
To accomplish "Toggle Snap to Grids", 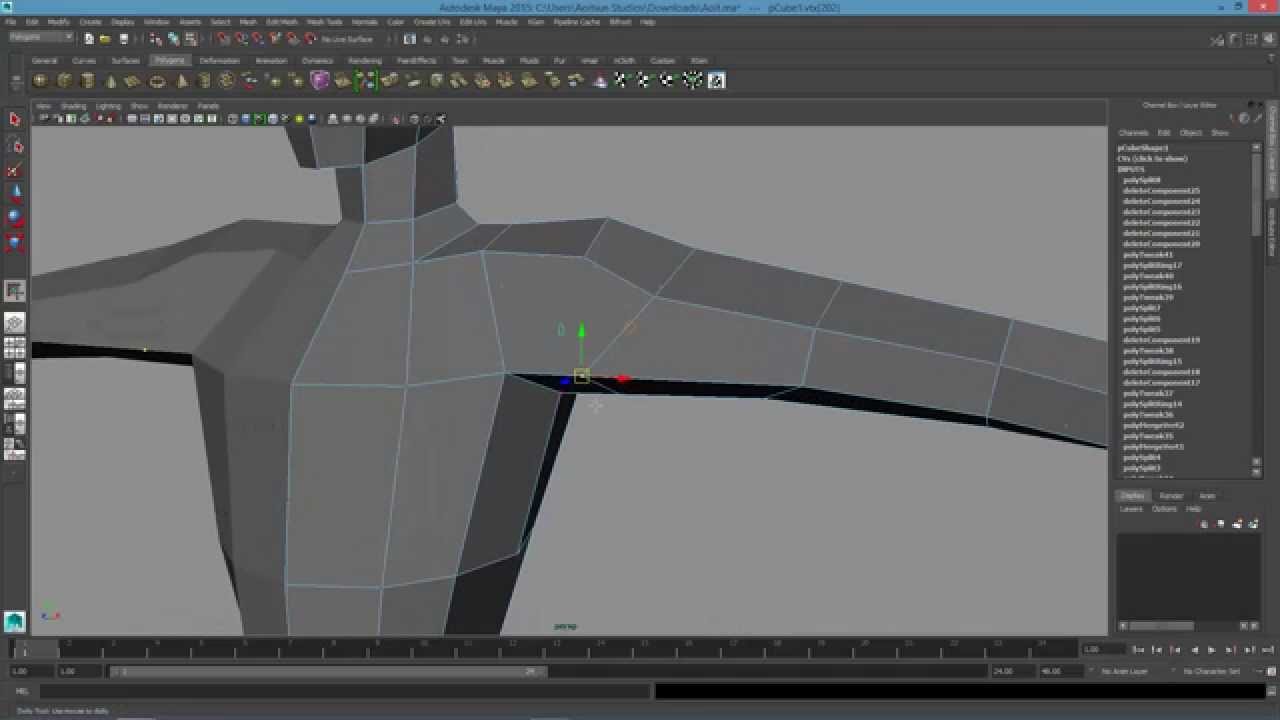I will pos(223,39).
